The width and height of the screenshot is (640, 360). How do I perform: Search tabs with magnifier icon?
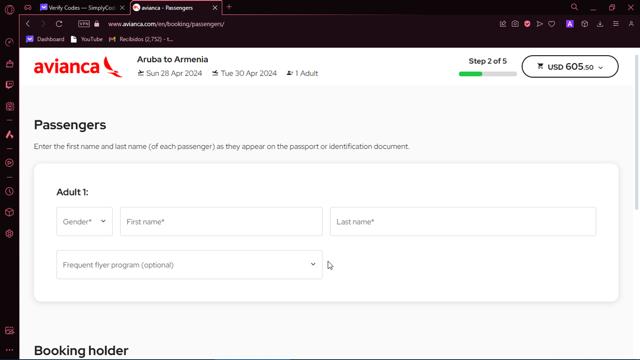click(574, 7)
